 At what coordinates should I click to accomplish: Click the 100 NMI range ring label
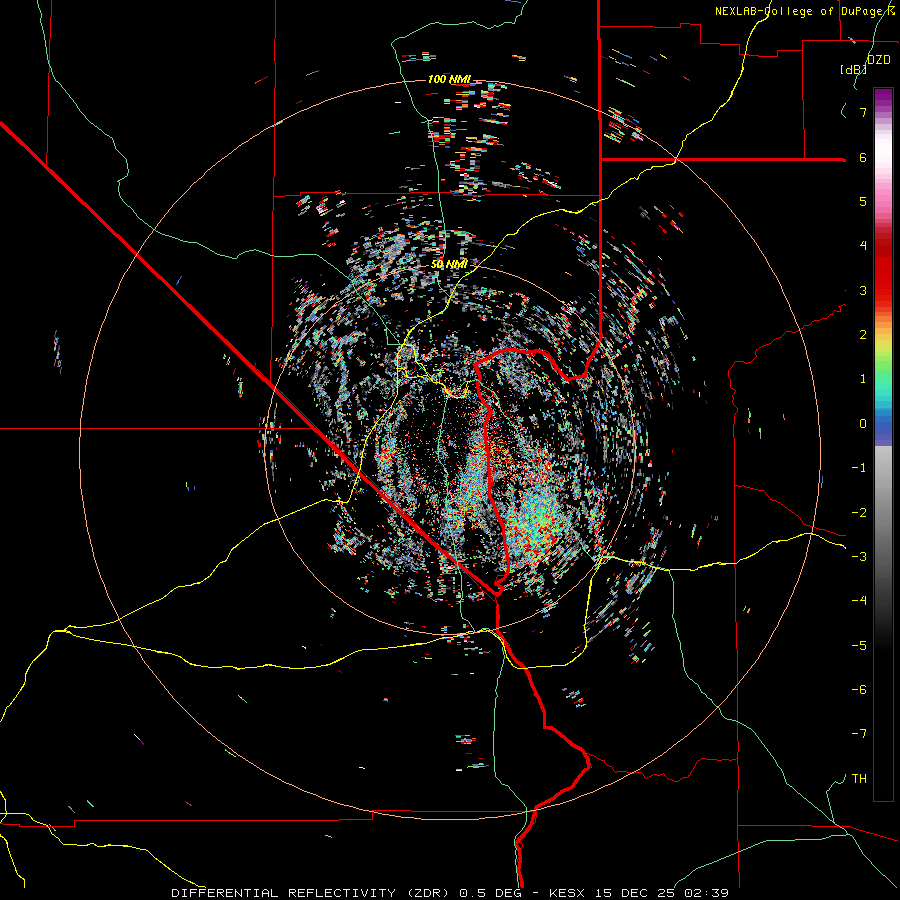coord(449,79)
